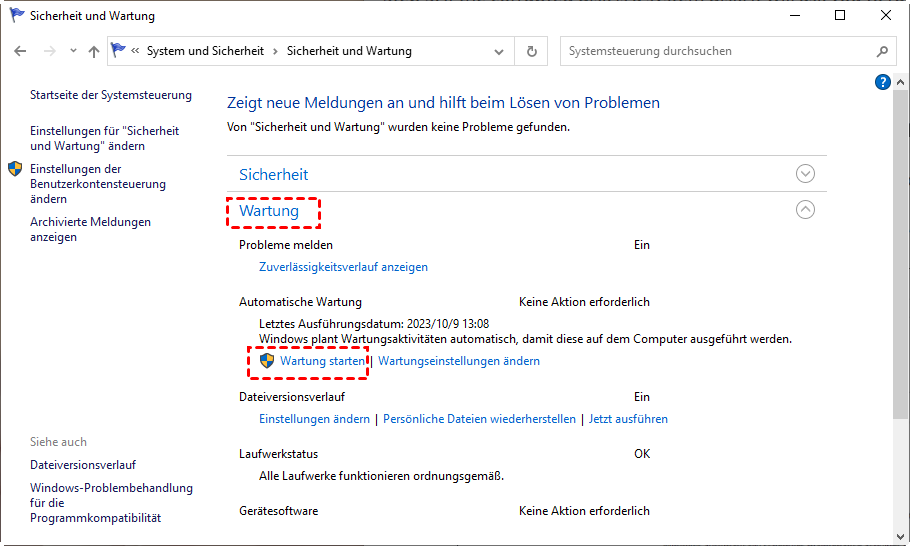Screen dimensions: 910x546
Task: Click Einstellungen ändern under Dateiversionsverlauf
Action: point(314,419)
